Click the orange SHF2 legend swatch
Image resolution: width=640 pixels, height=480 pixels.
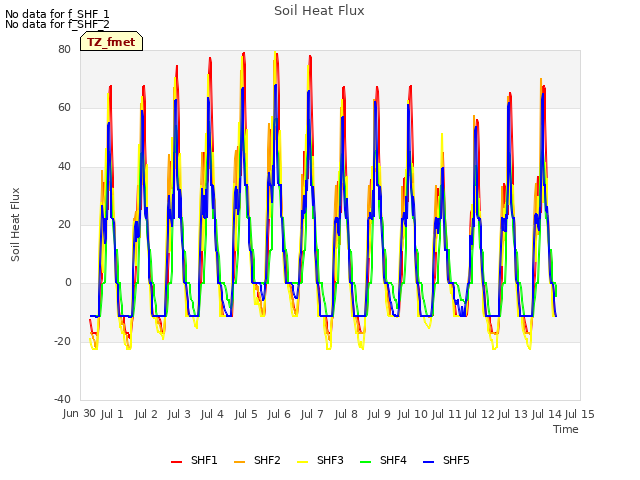tap(240, 462)
